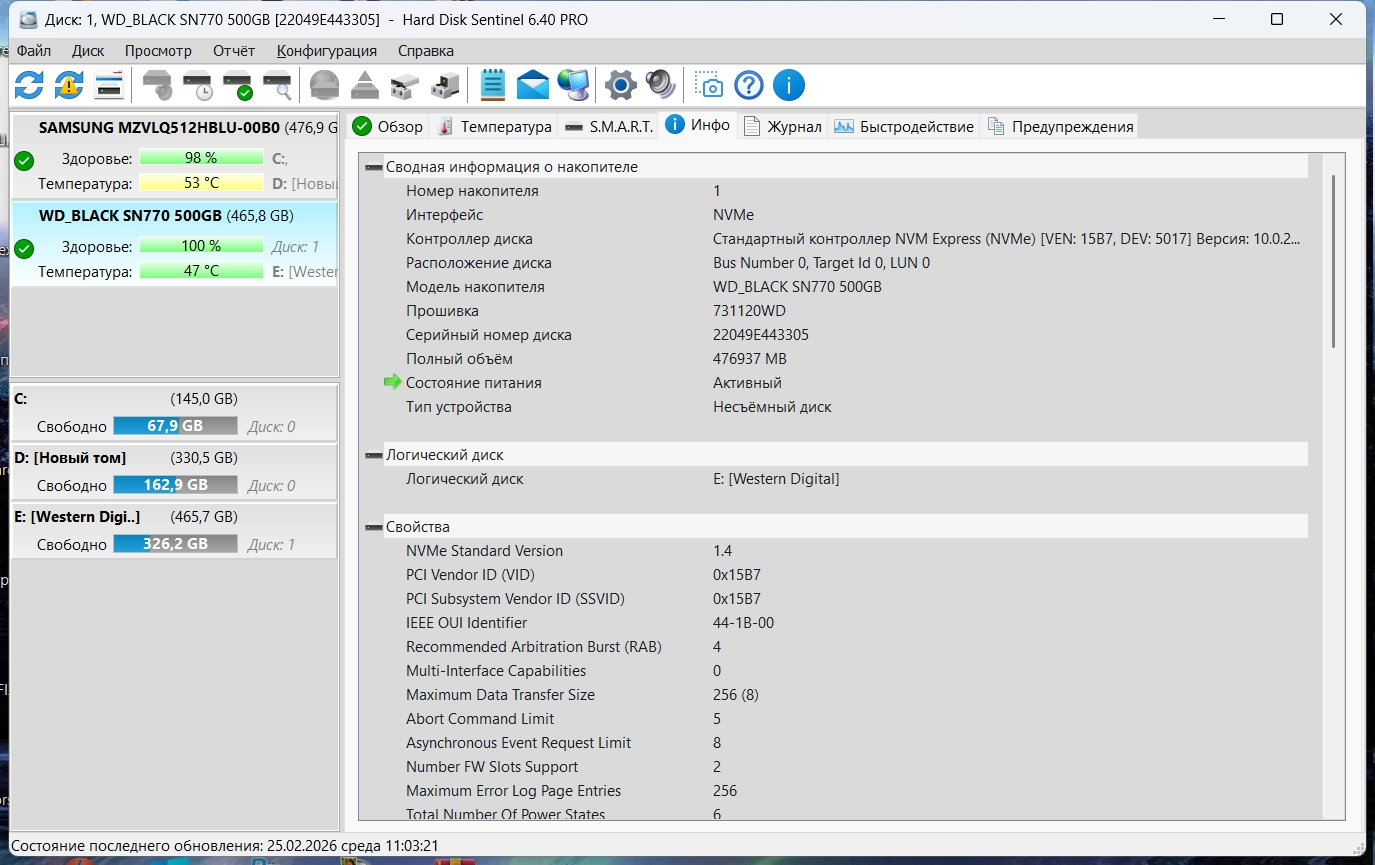The image size is (1375, 865).
Task: Click the refresh icon with yellow warning sign
Action: [68, 85]
